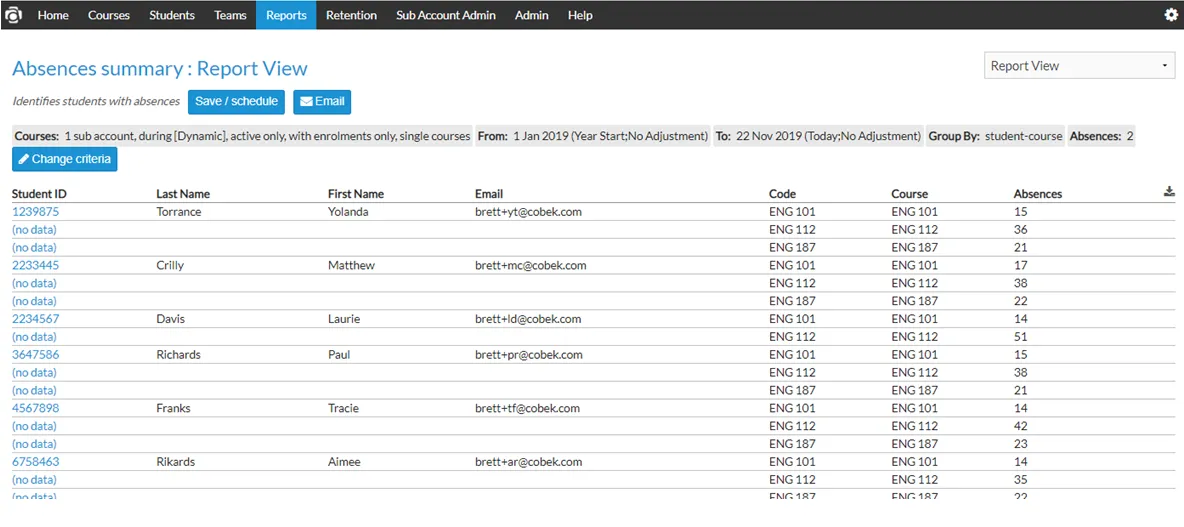Click the Change criteria button
Viewport: 1184px width, 527px height.
click(x=65, y=159)
